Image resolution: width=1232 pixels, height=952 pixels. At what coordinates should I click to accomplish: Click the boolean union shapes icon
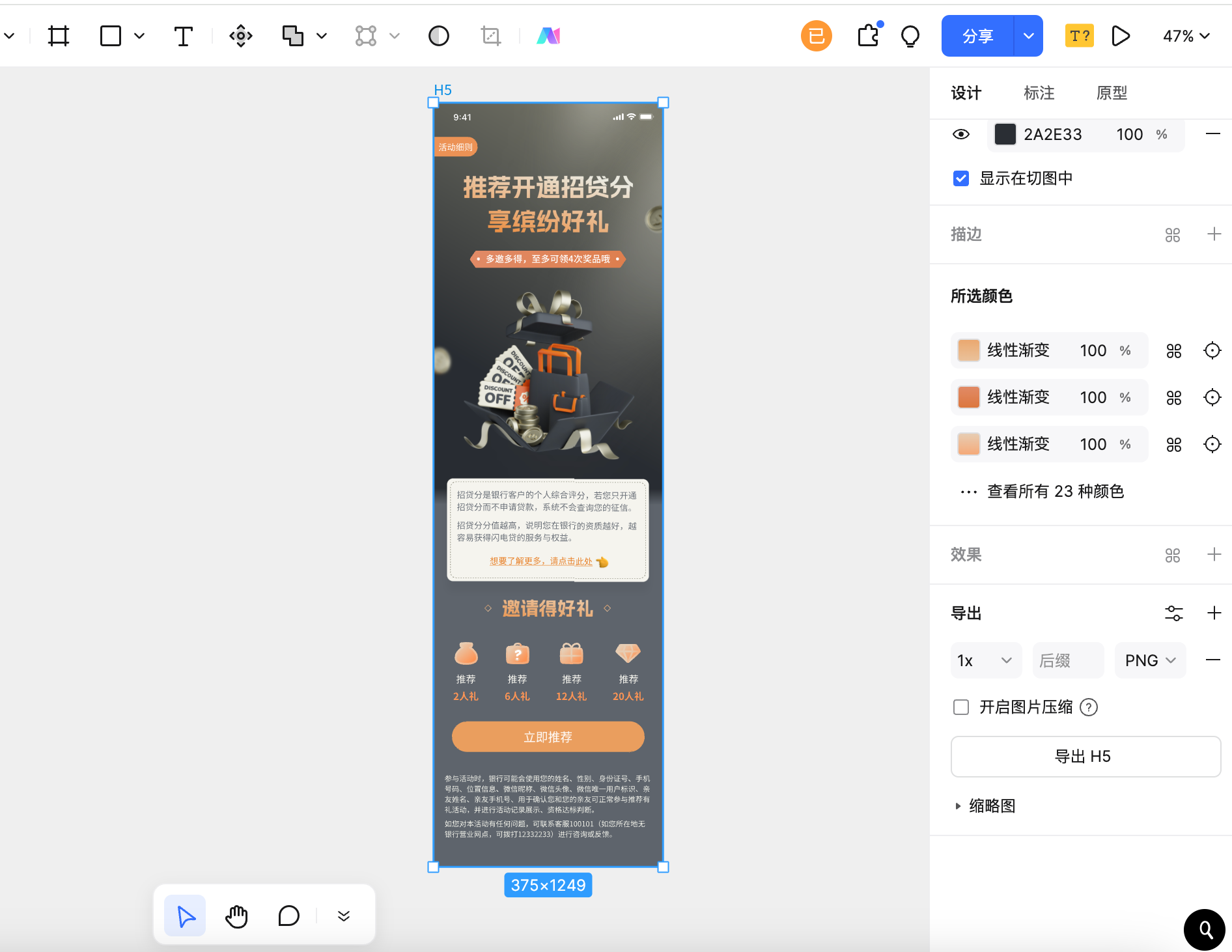coord(293,36)
